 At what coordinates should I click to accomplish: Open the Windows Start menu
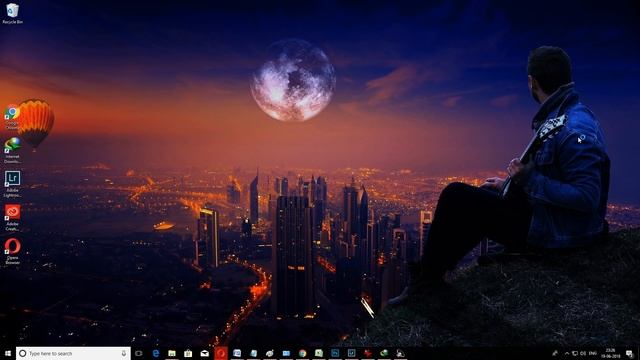tap(7, 353)
